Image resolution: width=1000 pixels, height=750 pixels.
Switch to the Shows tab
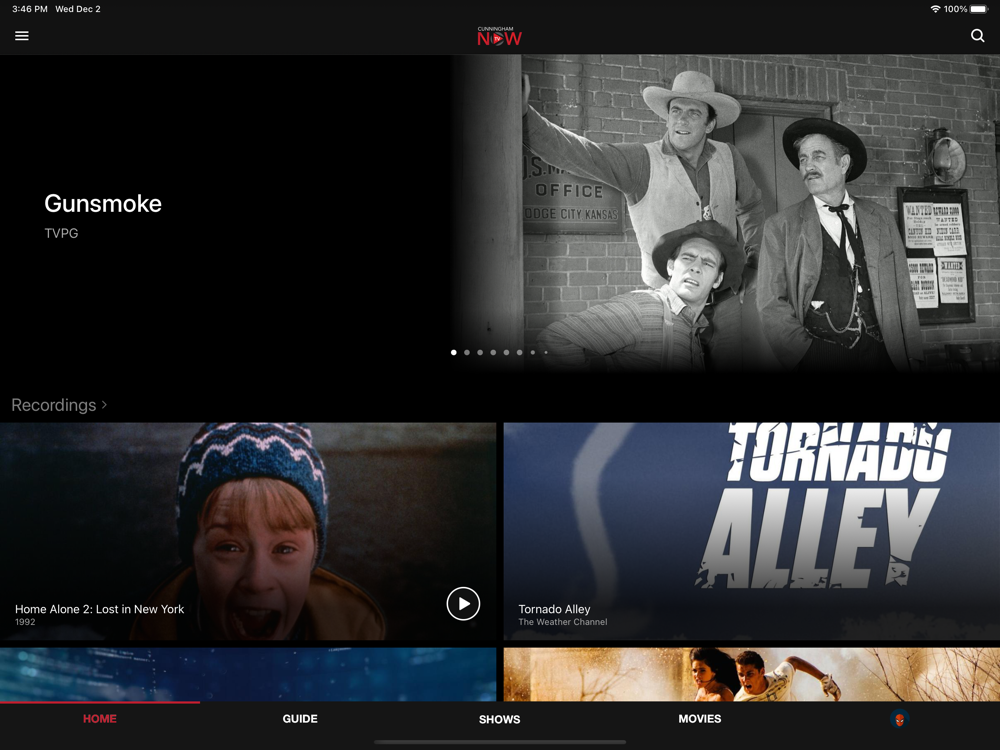499,719
